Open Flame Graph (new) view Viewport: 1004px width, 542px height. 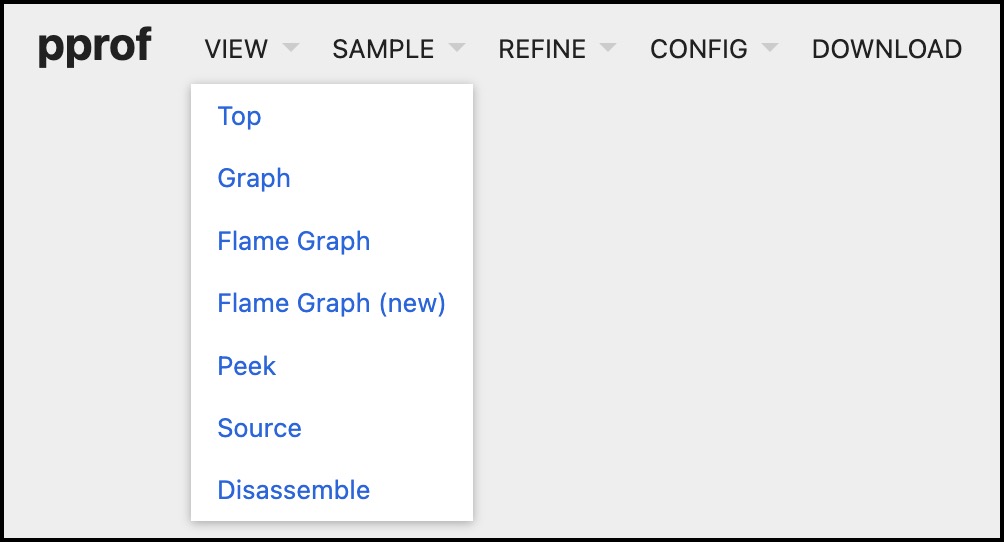[331, 303]
